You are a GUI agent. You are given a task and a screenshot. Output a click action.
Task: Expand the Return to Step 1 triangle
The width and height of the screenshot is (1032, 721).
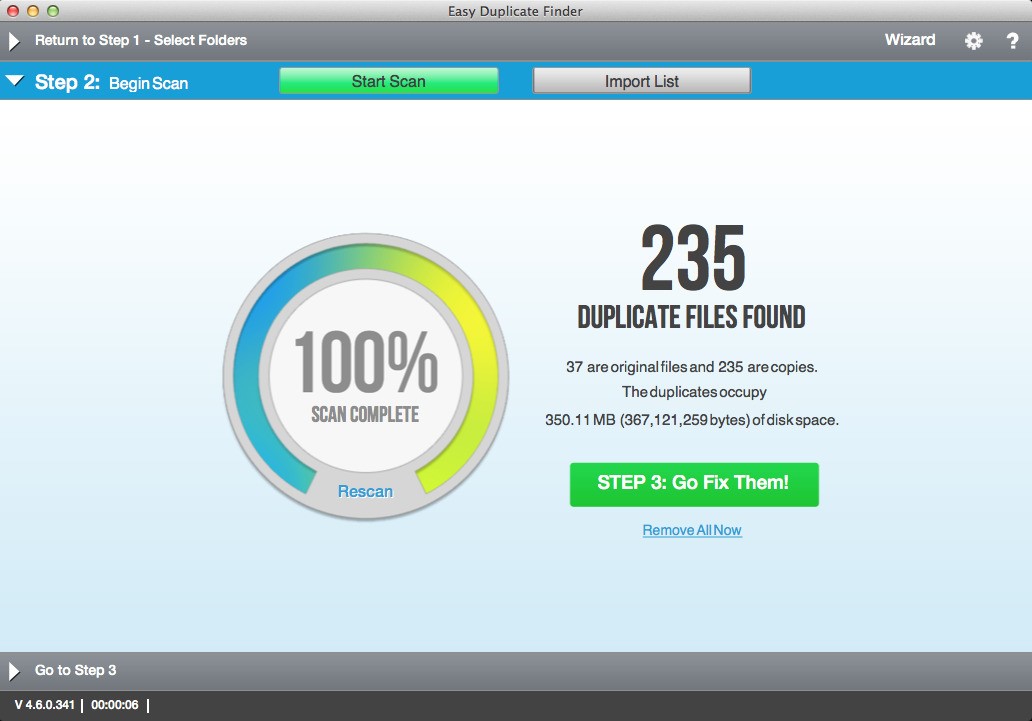click(14, 41)
